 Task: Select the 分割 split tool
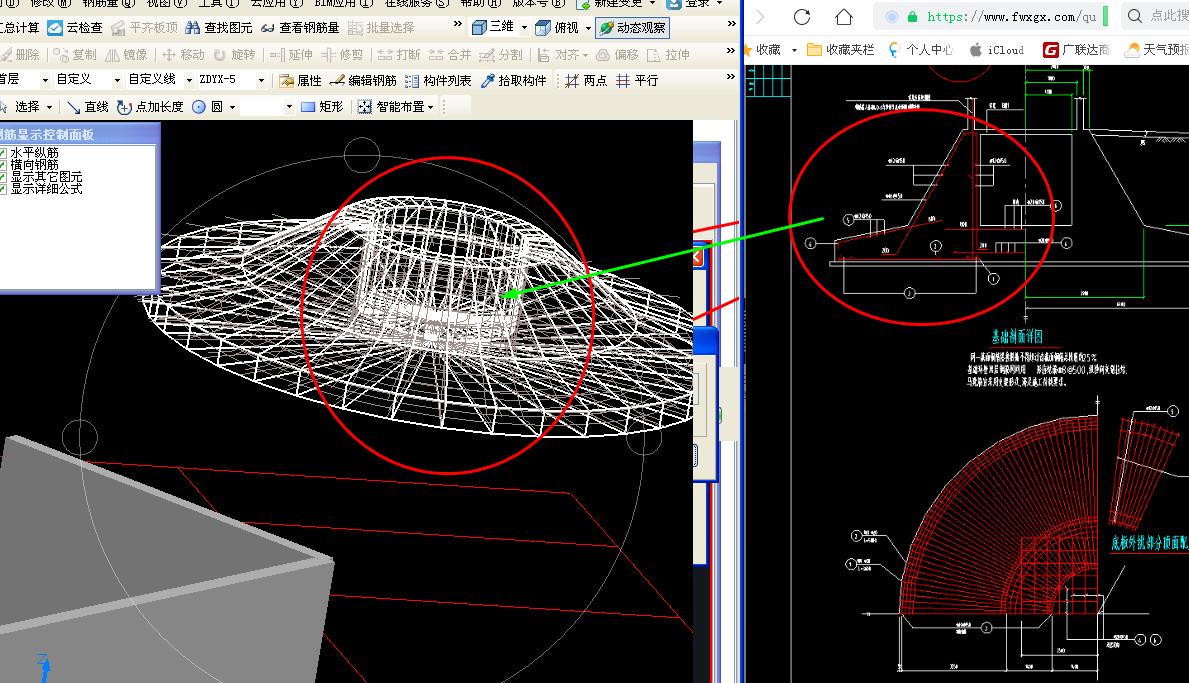pyautogui.click(x=501, y=55)
